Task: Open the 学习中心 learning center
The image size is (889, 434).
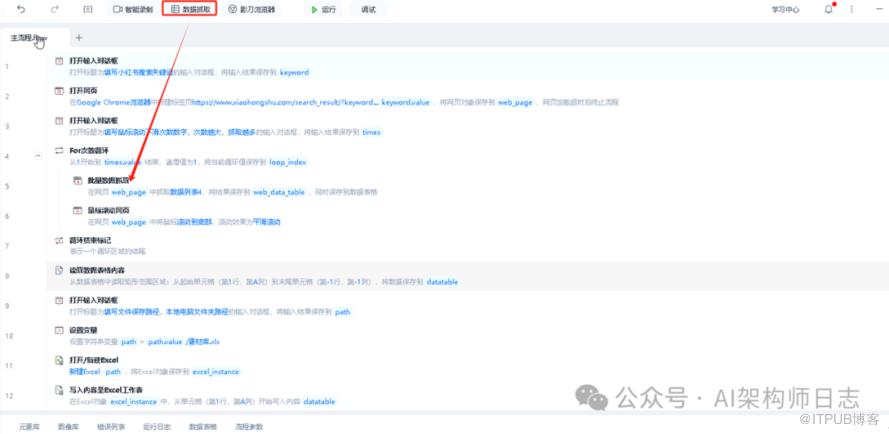Action: (785, 9)
